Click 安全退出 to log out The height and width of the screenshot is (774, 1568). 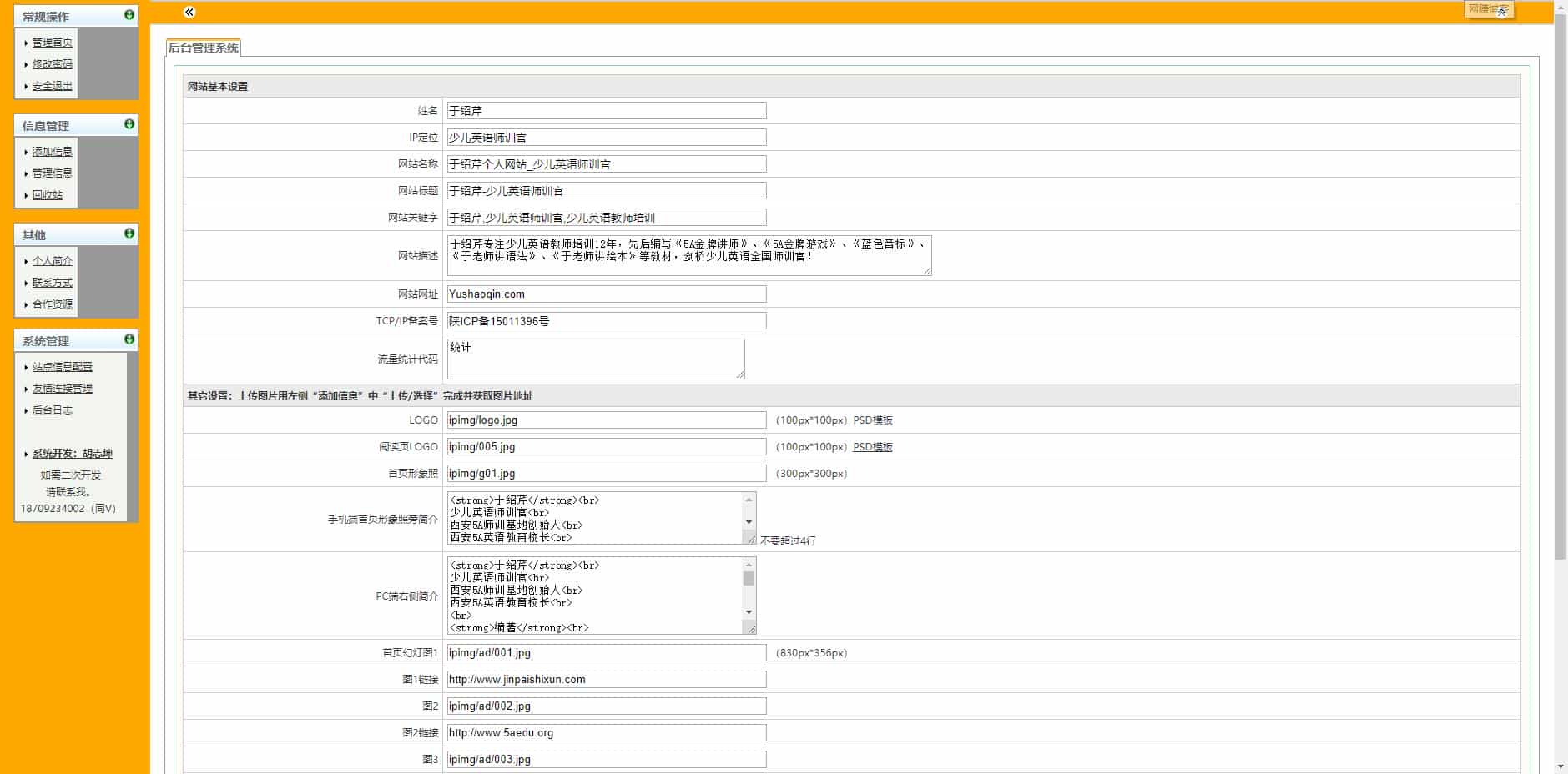[x=52, y=86]
